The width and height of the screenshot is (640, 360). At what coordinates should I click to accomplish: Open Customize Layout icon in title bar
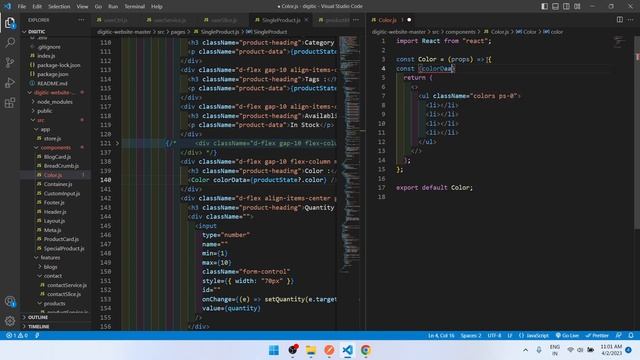pos(577,7)
